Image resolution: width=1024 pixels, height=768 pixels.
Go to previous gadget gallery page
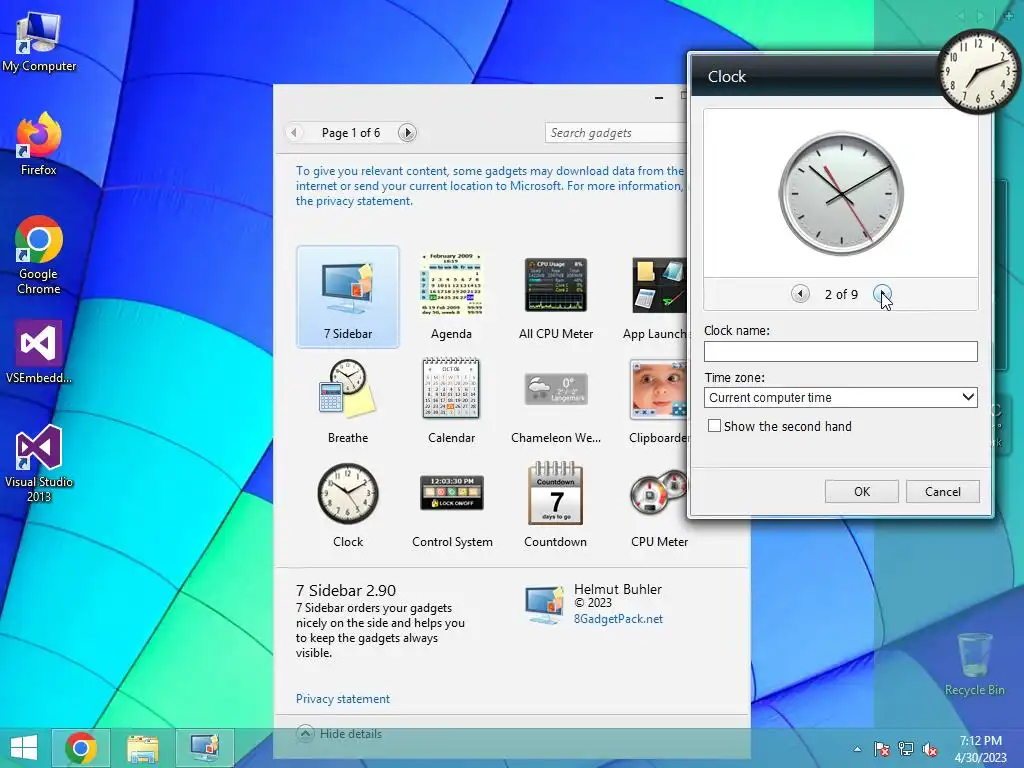tap(294, 133)
